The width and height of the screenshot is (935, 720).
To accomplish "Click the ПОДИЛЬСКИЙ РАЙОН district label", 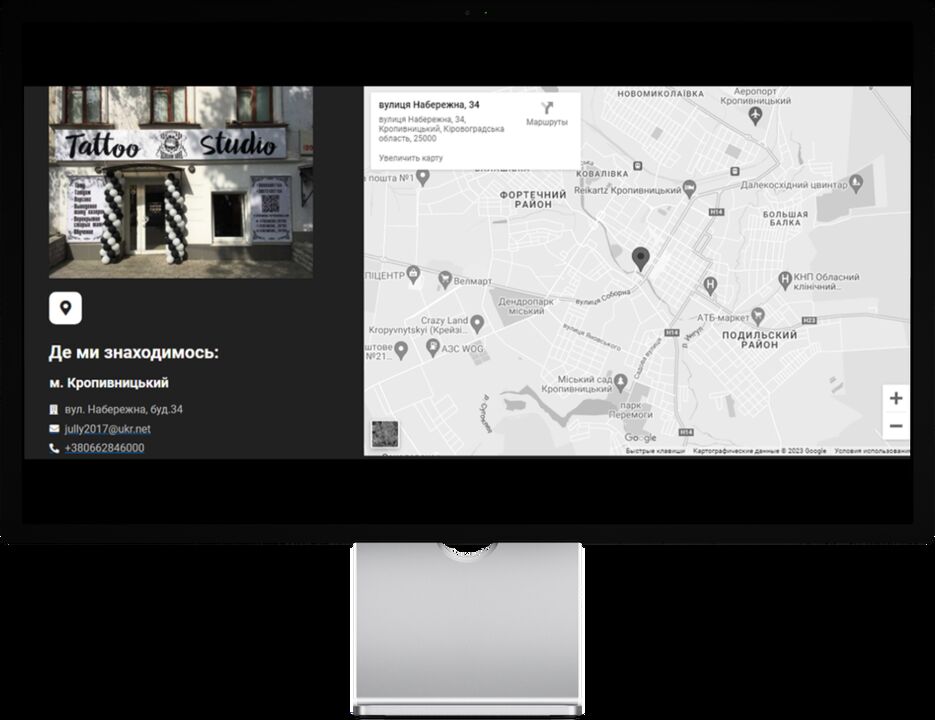I will click(x=759, y=339).
